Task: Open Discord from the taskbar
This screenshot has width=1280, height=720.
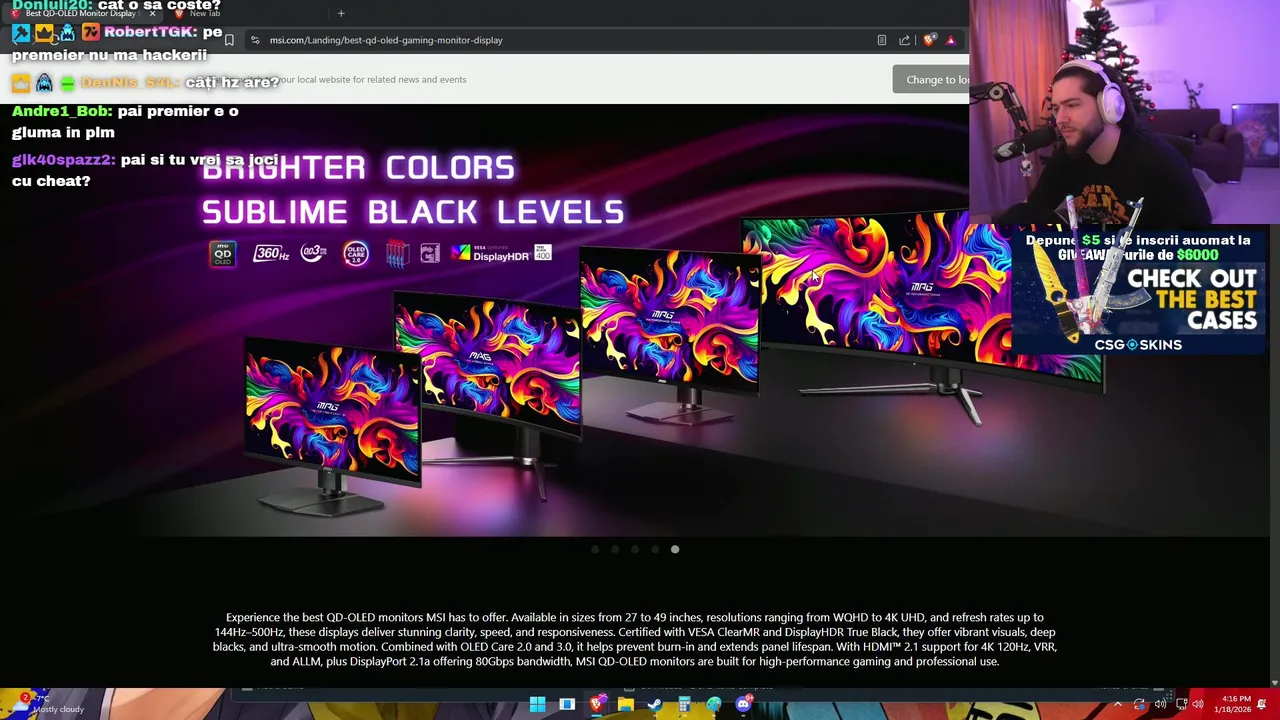Action: coord(743,705)
